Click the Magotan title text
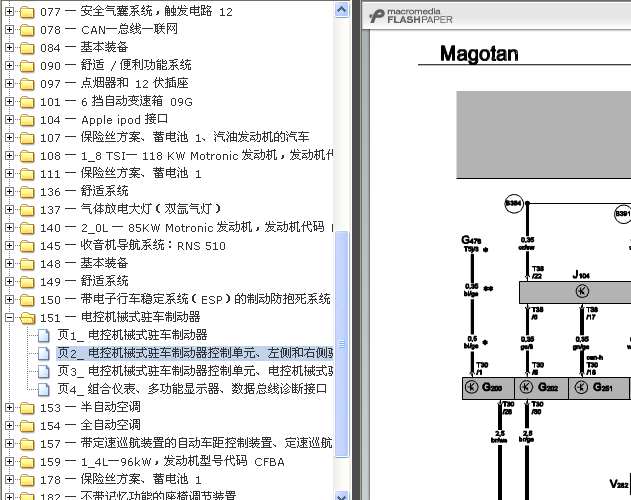The height and width of the screenshot is (500, 631). point(479,54)
